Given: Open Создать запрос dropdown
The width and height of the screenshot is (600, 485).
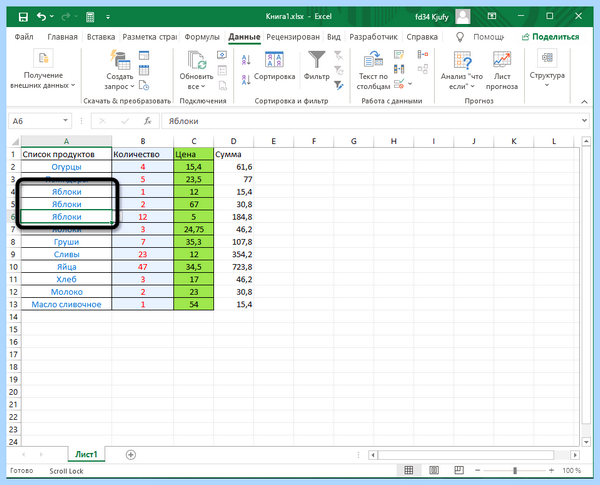Looking at the screenshot, I should coord(120,70).
